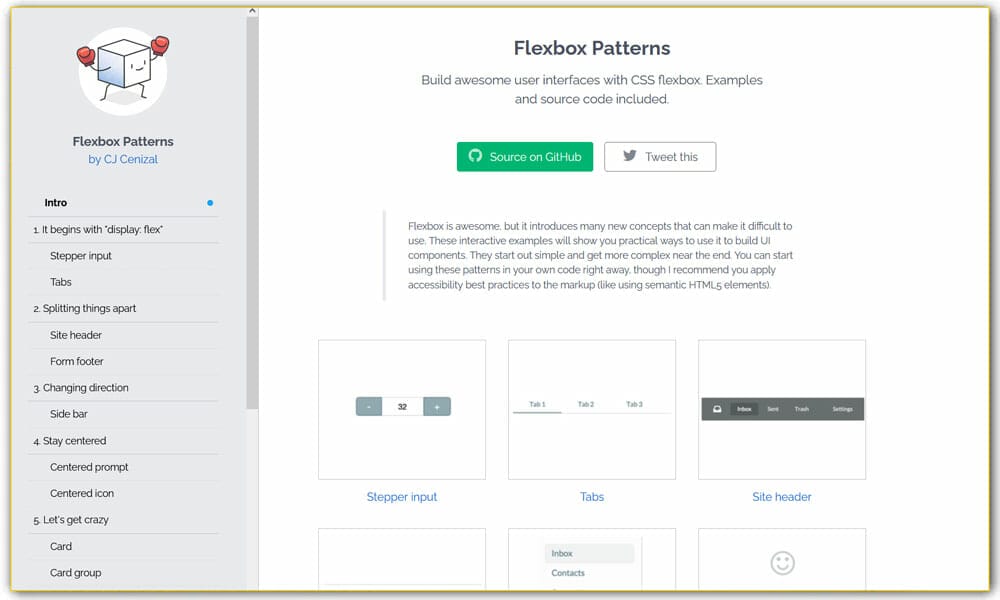Click the mail envelope icon in Site header preview

tap(715, 409)
